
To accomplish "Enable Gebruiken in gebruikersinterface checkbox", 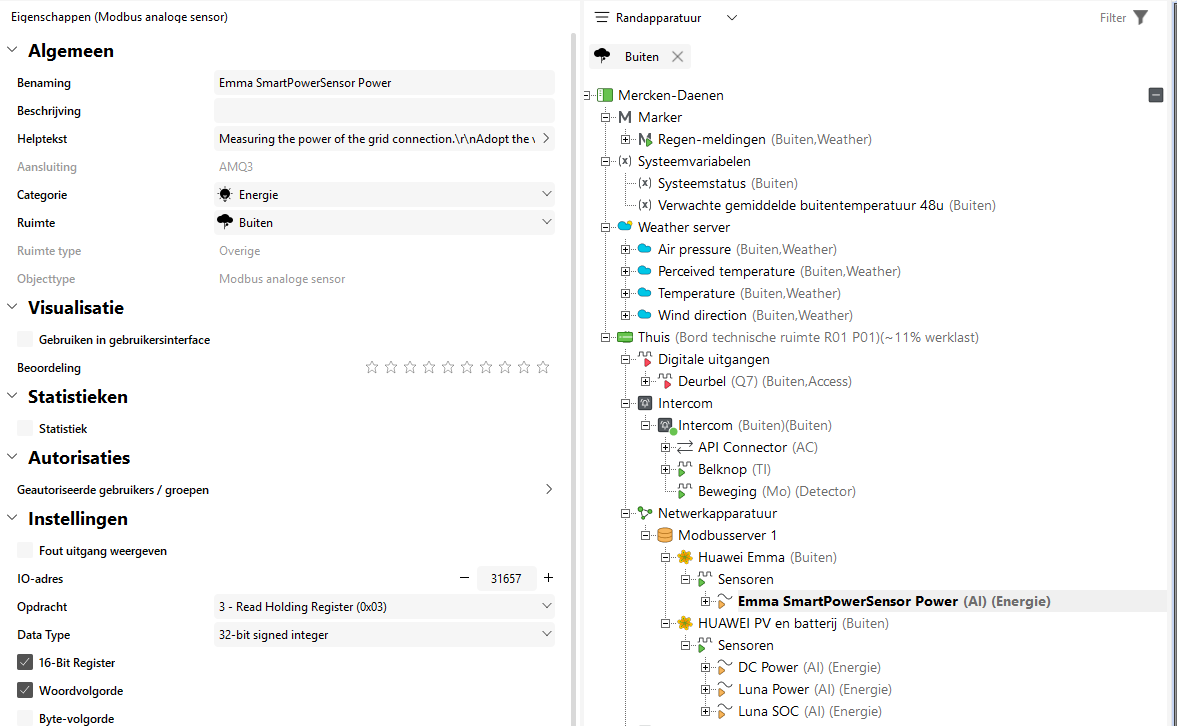I will pyautogui.click(x=25, y=339).
